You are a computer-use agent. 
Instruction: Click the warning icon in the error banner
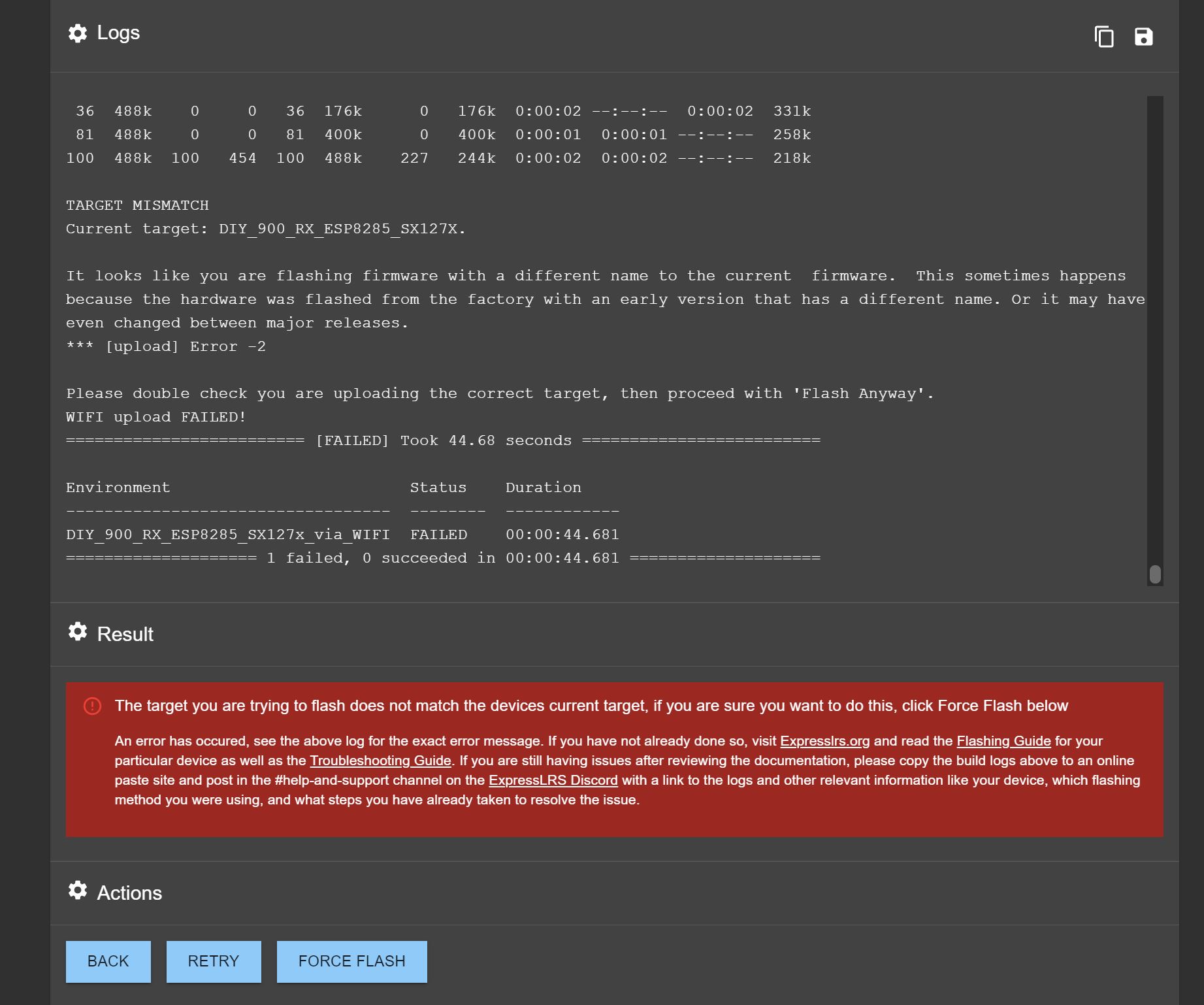(92, 706)
